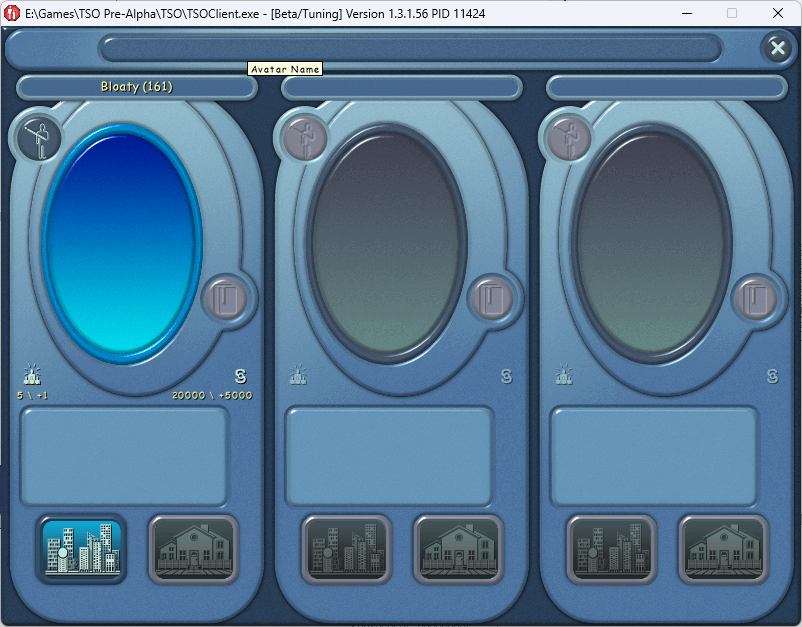Open the description book icon on the middle card

point(492,299)
